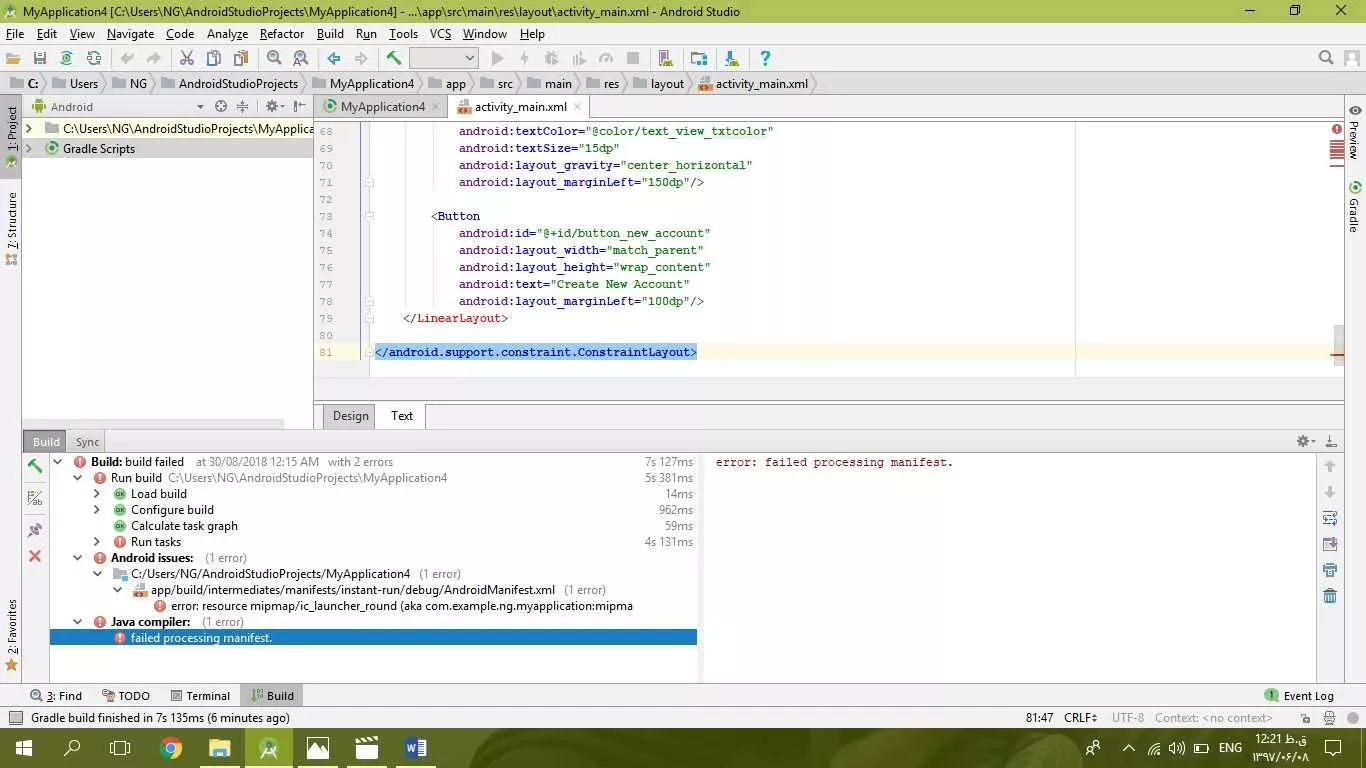Screen dimensions: 1366x768
Task: Click the trash Clear All icon in output
Action: (1330, 596)
